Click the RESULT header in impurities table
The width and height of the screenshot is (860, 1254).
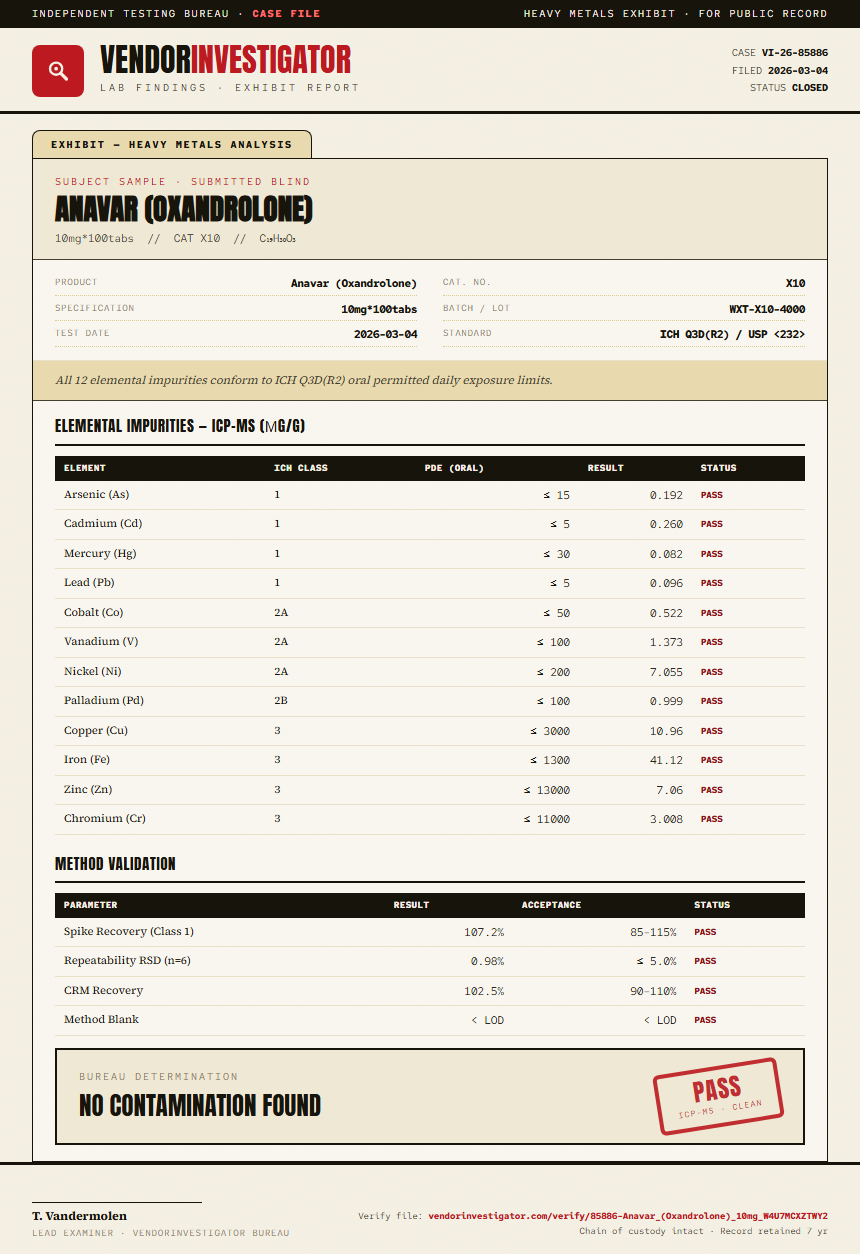click(606, 468)
